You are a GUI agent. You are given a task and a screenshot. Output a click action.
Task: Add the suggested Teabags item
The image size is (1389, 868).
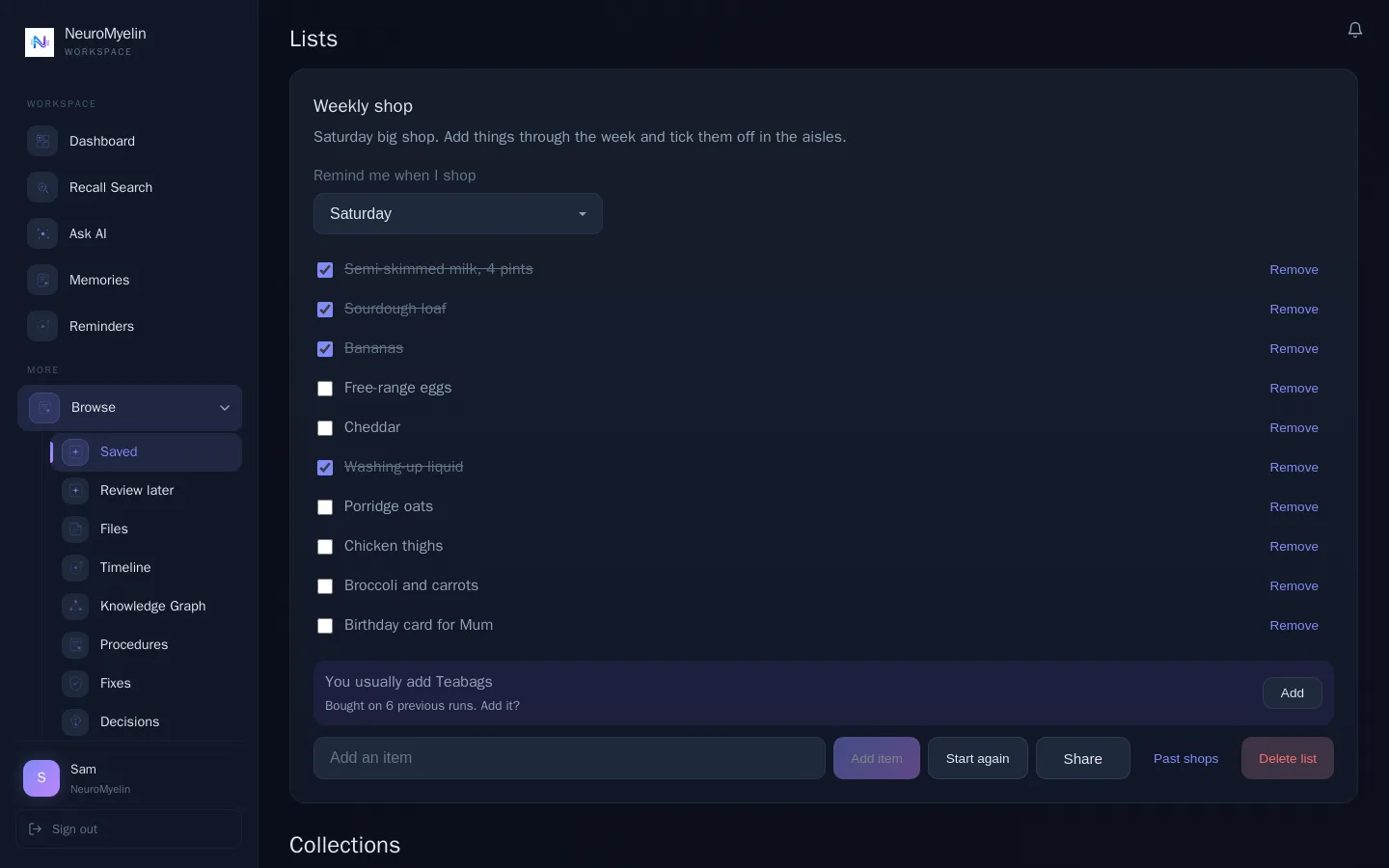[1293, 693]
